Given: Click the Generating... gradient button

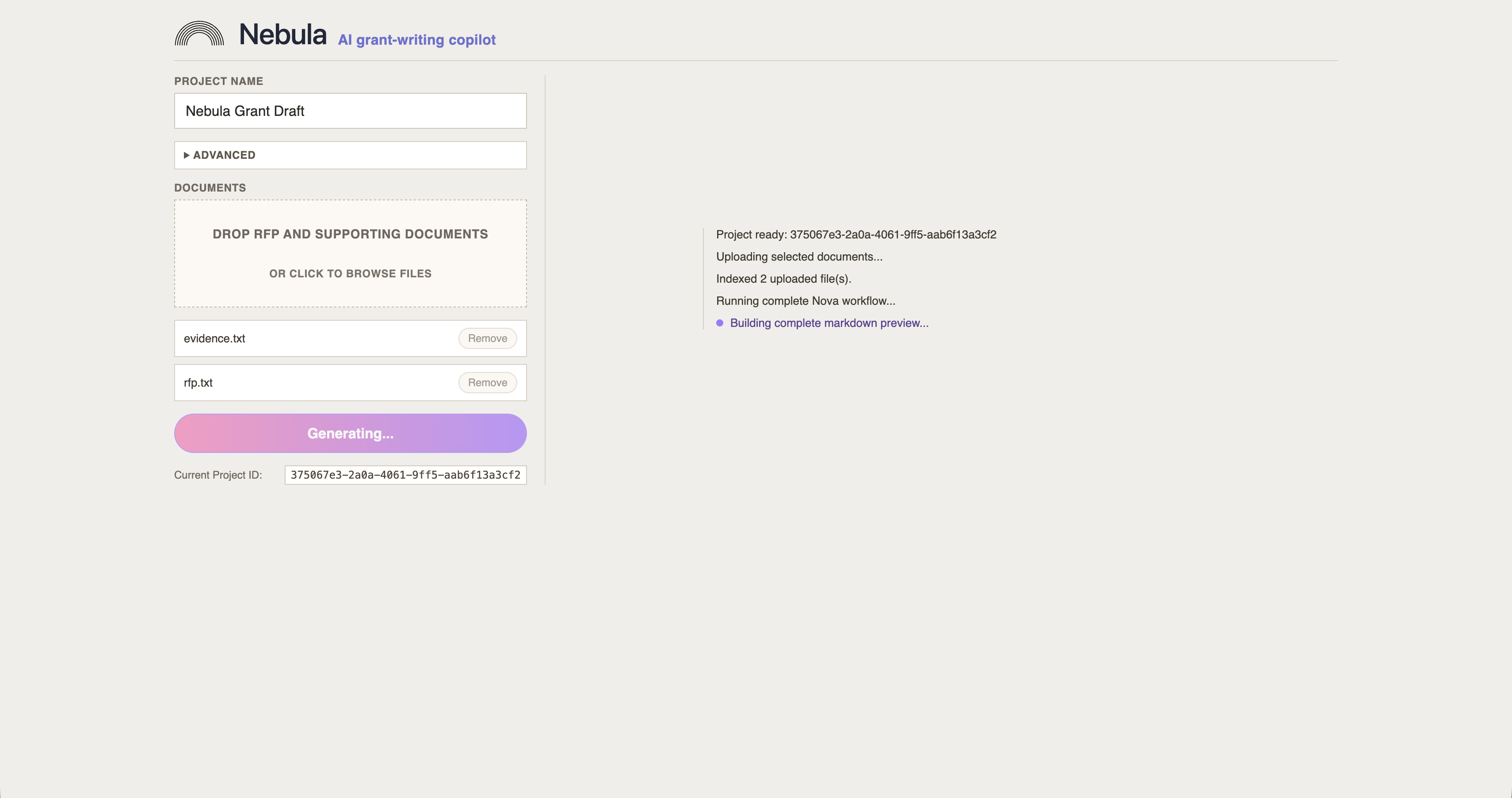Looking at the screenshot, I should (350, 434).
